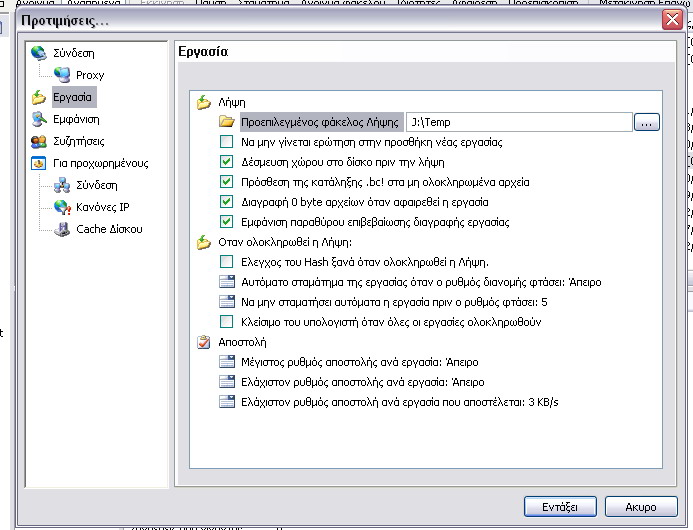Select Proxy in the preferences tree
This screenshot has height=530, width=693.
tap(90, 75)
